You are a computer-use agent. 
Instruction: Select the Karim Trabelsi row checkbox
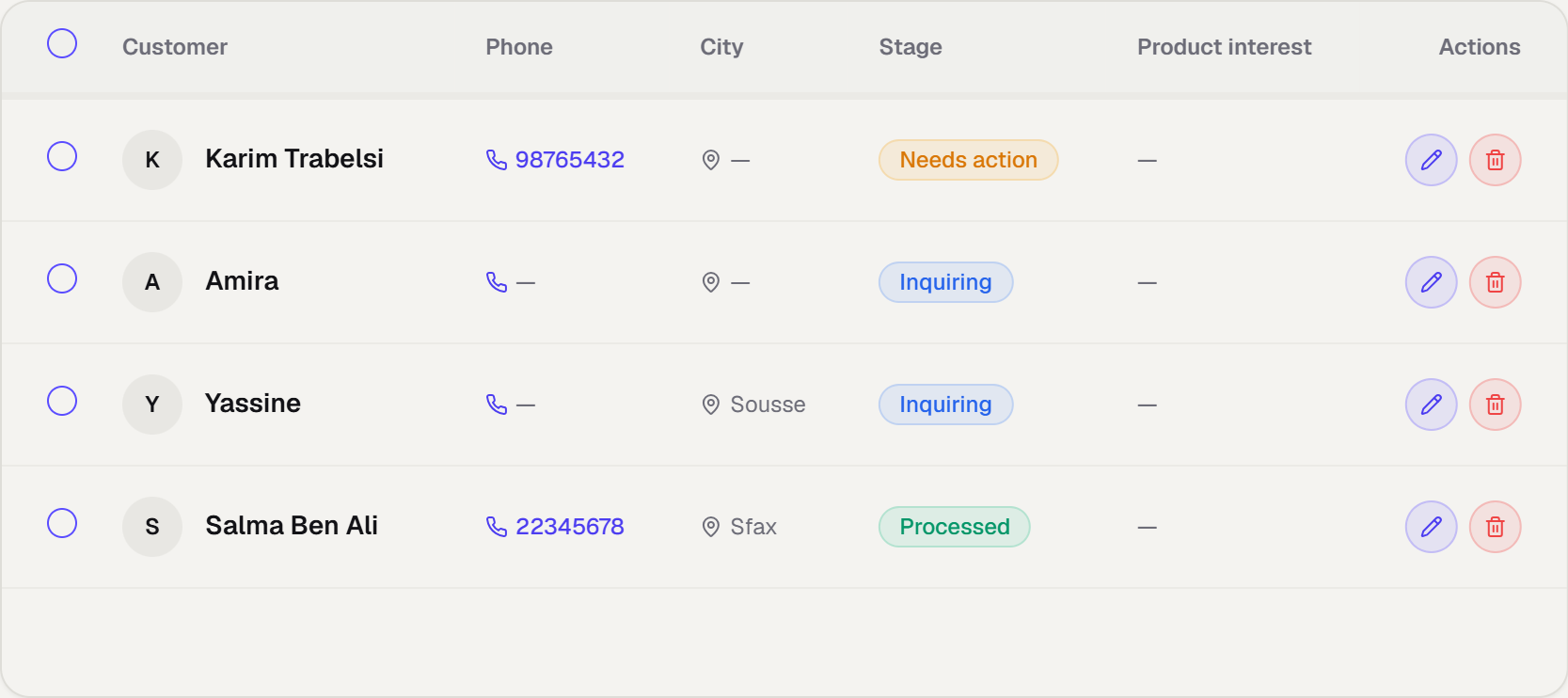click(x=62, y=156)
